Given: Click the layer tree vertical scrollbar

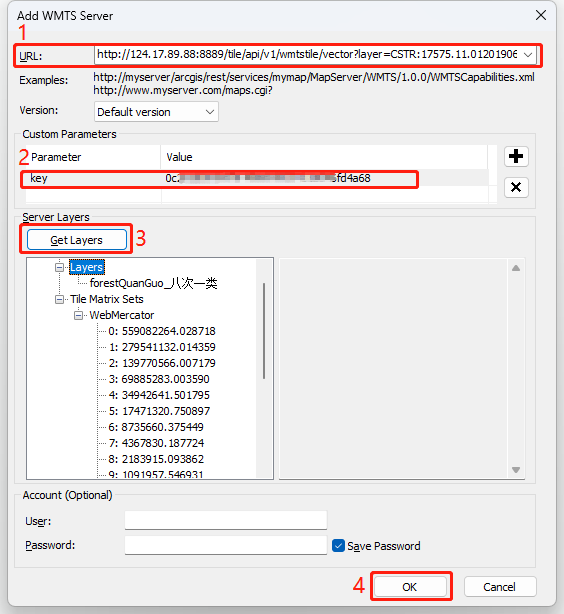Looking at the screenshot, I should coord(264,331).
